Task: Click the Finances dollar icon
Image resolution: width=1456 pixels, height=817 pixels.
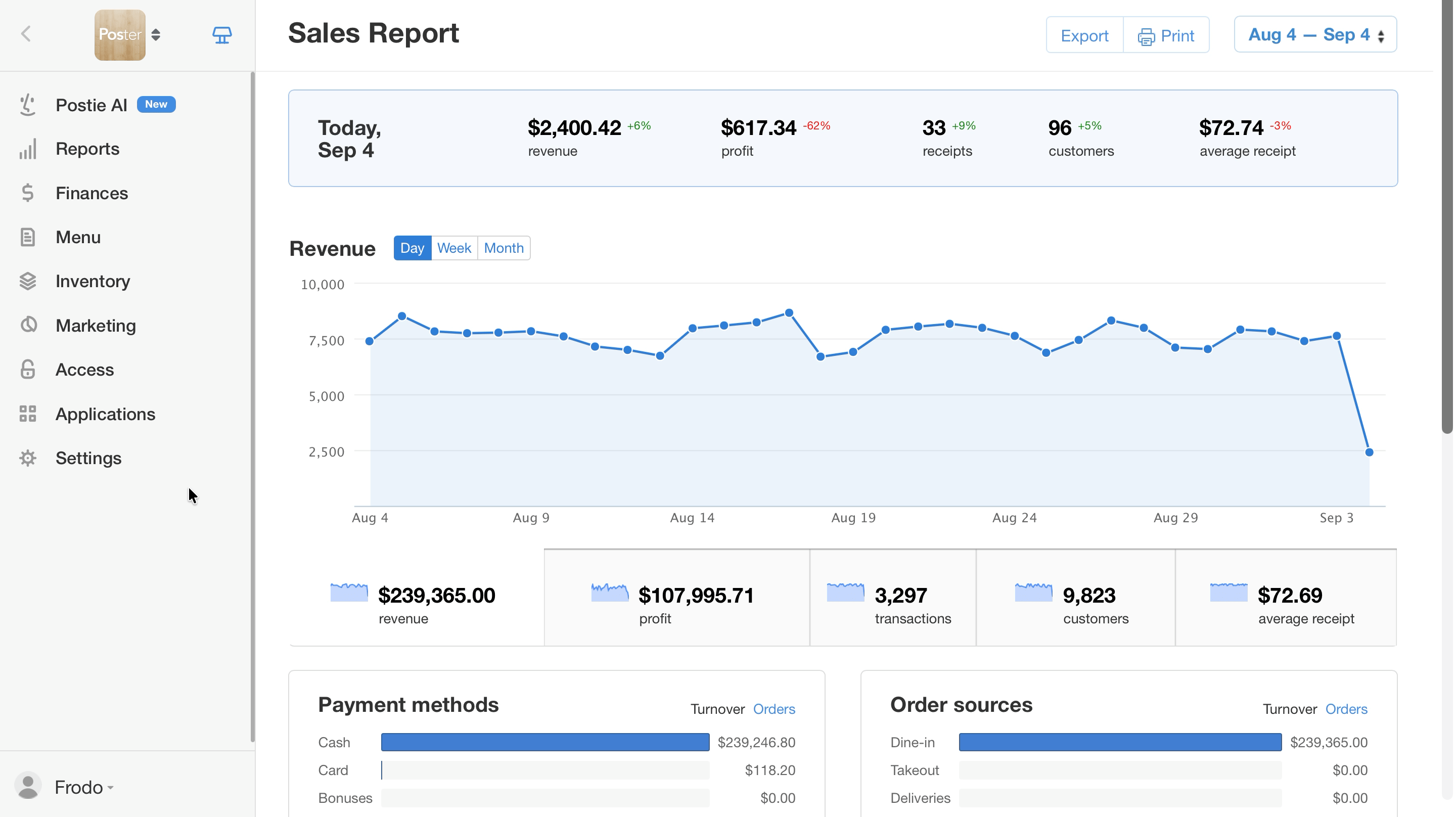Action: [x=28, y=193]
